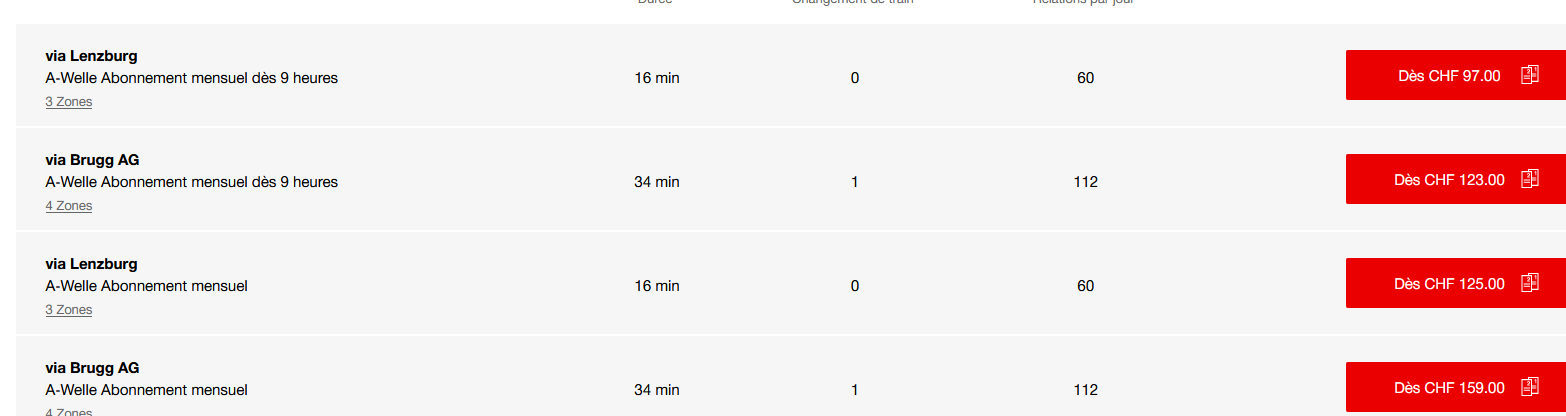
Task: Click "A-Welle Abonnement mensuel" text in the CHF 125.00 row
Action: coord(147,286)
